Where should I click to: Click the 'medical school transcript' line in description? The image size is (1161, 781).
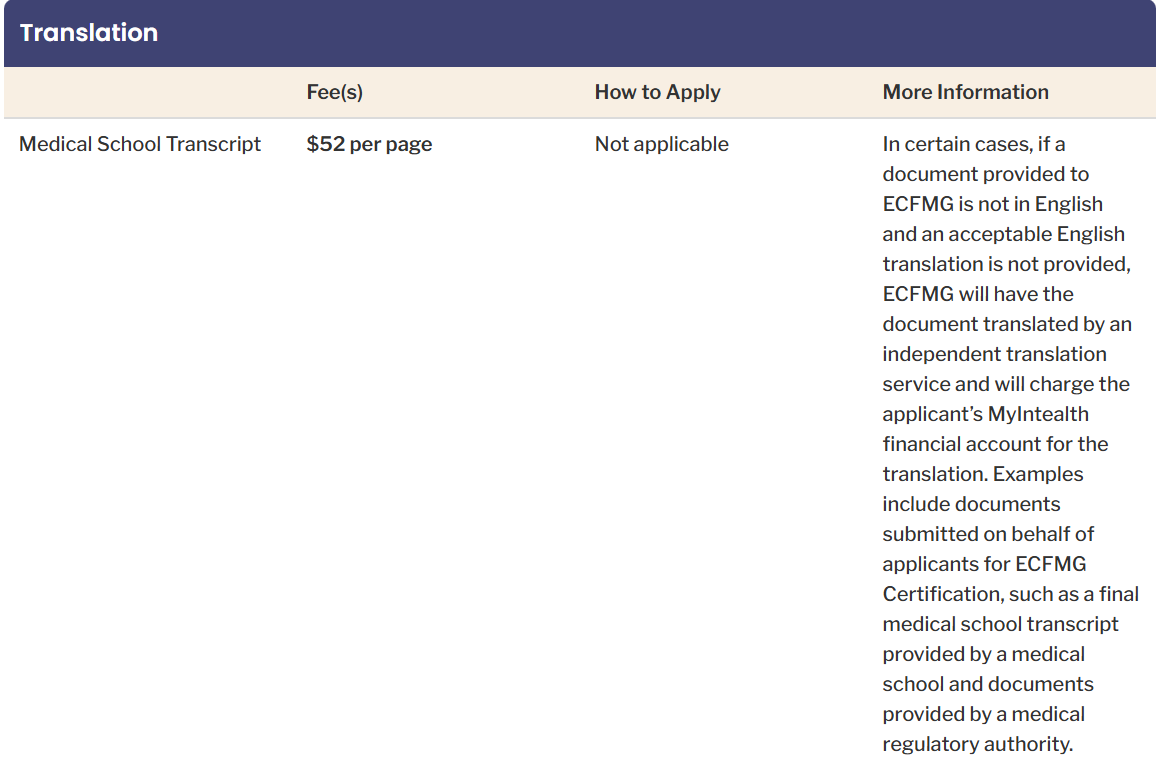coord(1000,624)
